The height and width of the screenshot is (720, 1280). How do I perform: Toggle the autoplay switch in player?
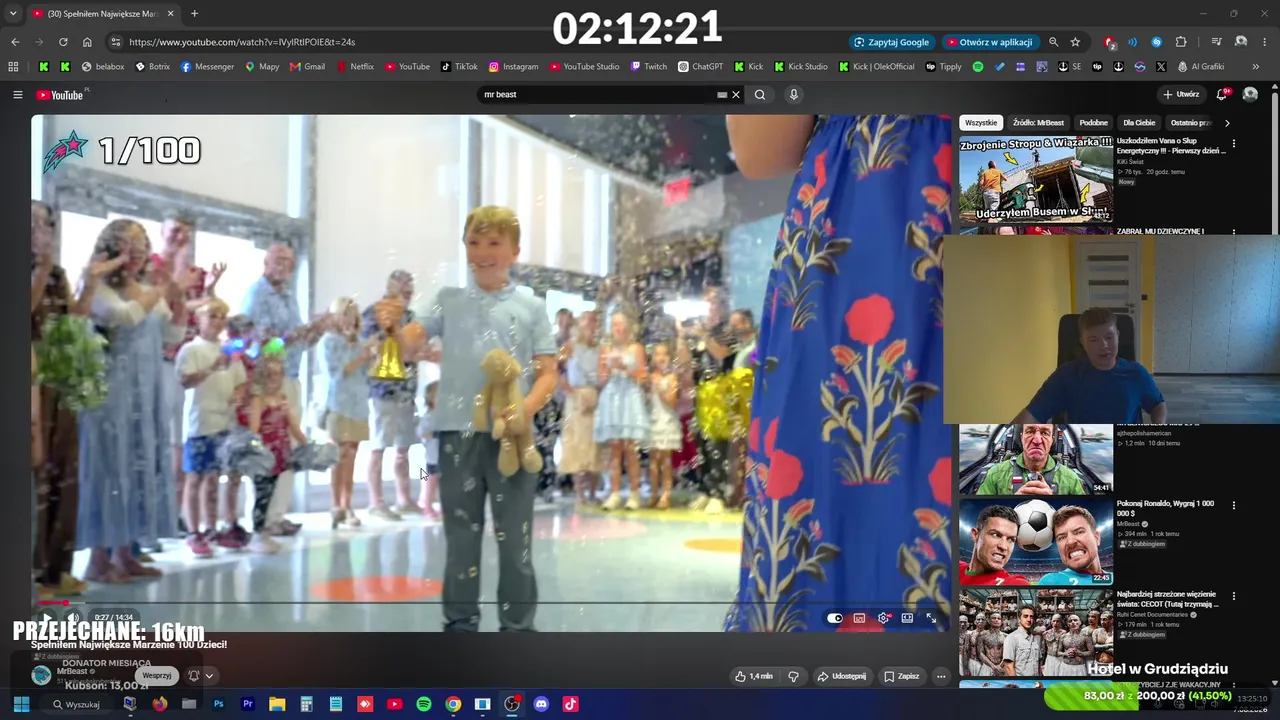click(835, 618)
